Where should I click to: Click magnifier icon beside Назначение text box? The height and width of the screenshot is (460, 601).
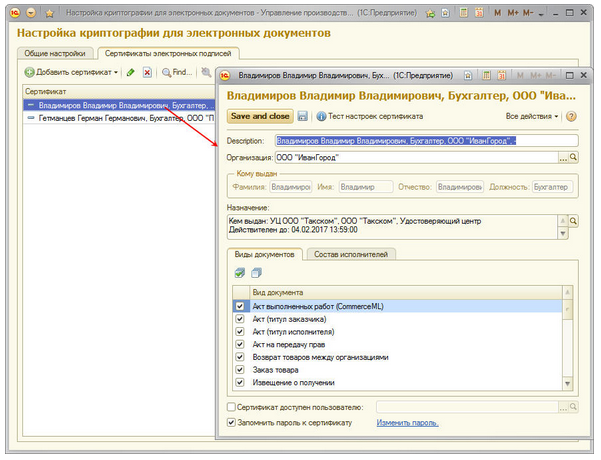(573, 221)
